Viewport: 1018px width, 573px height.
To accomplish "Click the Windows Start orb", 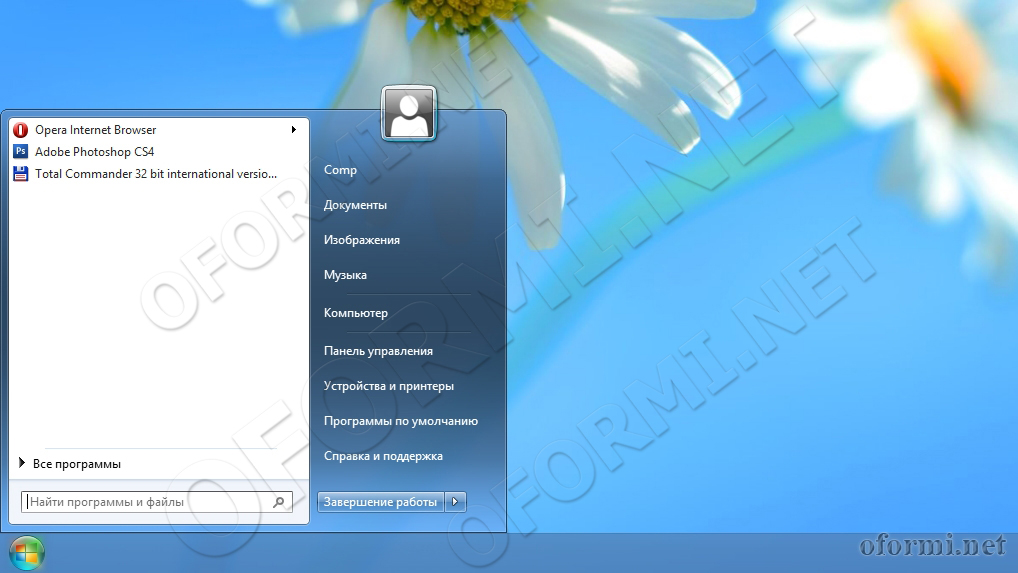I will click(27, 554).
